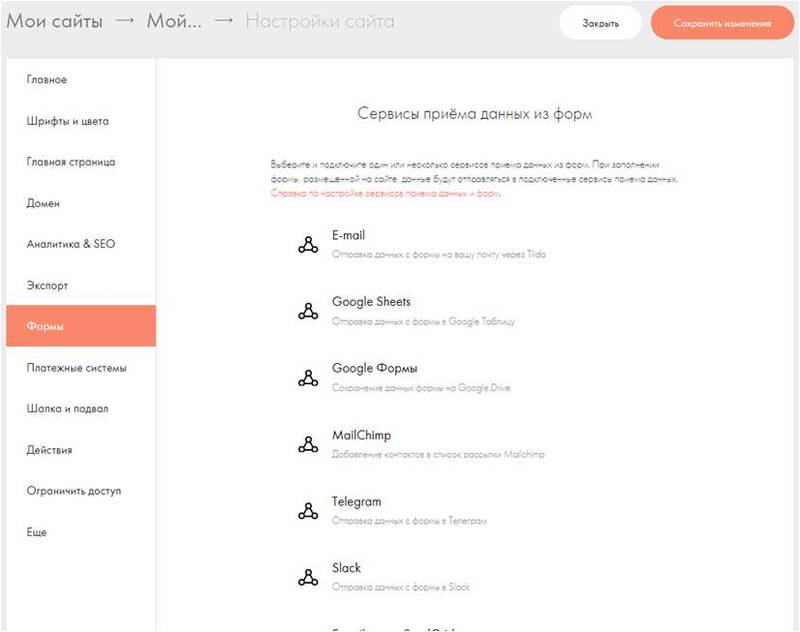
Task: Navigate to Мои сайты breadcrumb
Action: point(55,21)
